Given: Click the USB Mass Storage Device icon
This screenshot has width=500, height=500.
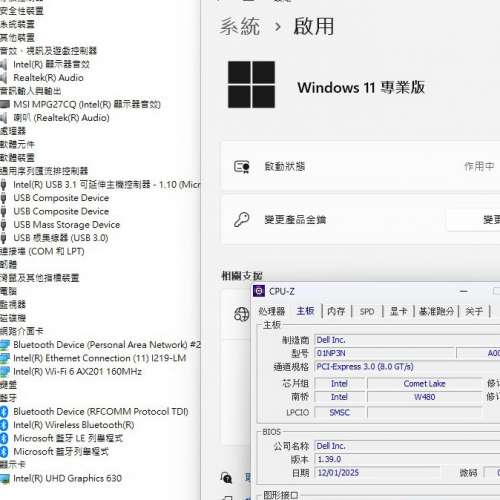Looking at the screenshot, I should (3, 224).
